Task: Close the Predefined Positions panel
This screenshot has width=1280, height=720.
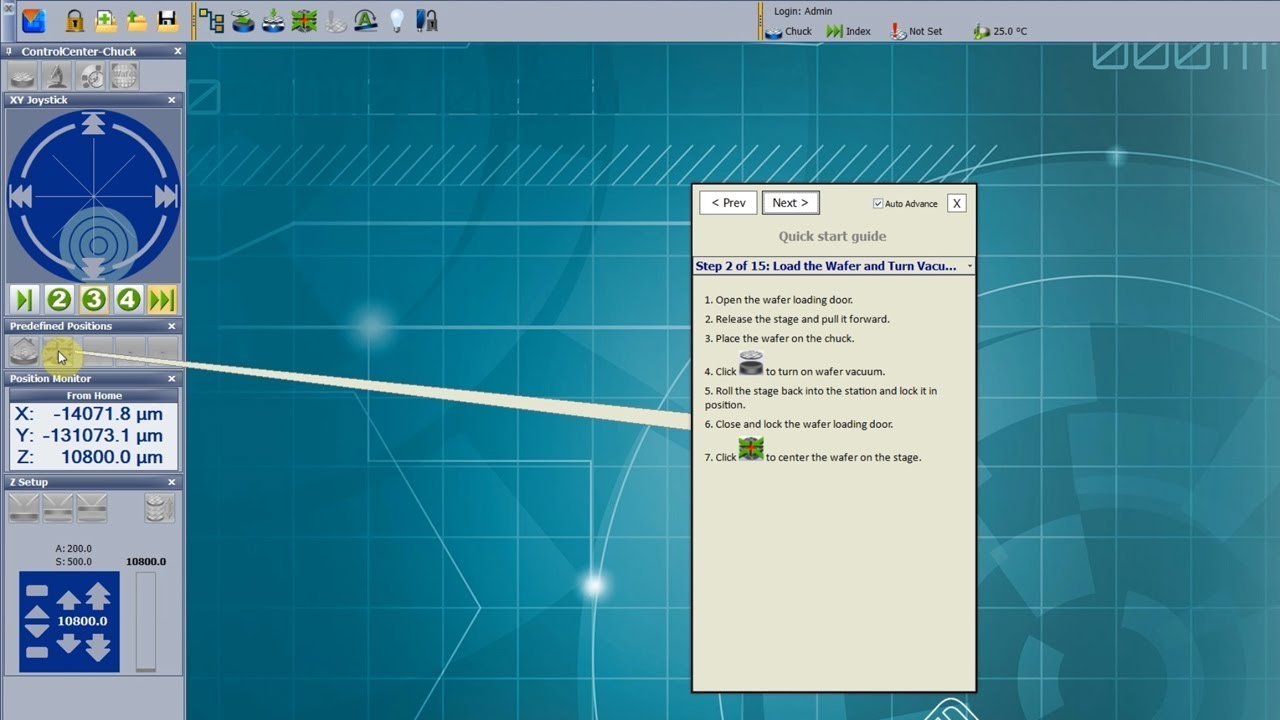Action: 172,326
